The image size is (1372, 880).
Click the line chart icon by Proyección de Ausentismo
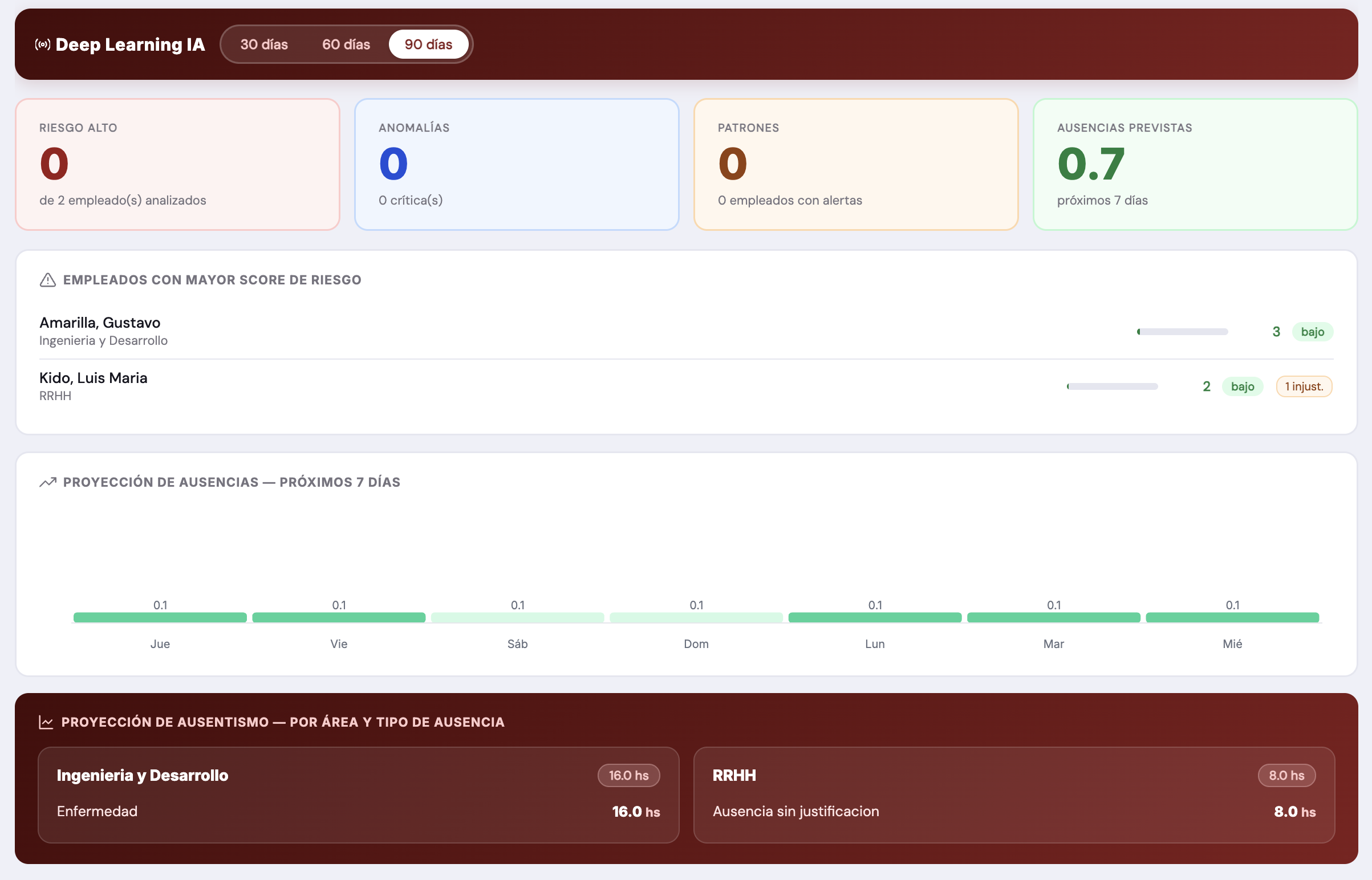[x=46, y=722]
